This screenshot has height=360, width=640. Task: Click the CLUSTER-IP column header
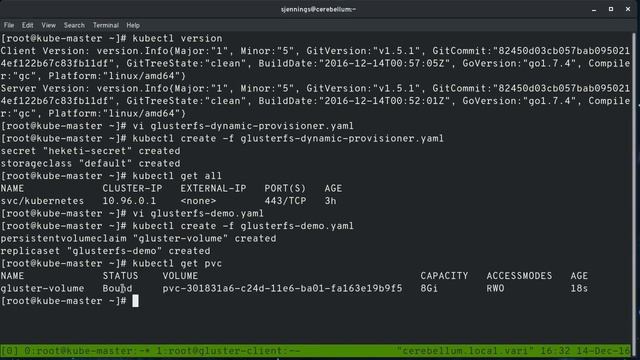pos(132,189)
